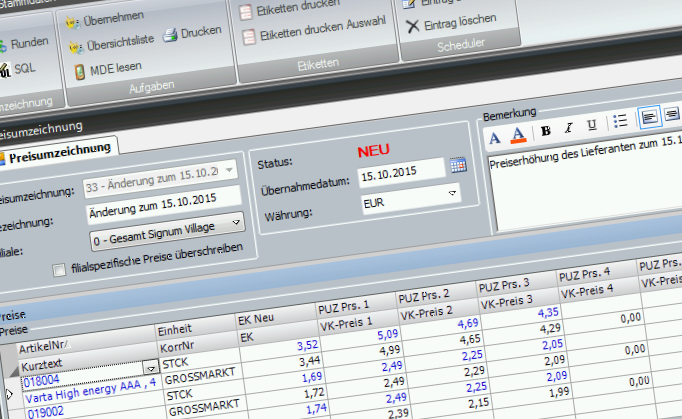Image resolution: width=682 pixels, height=419 pixels.
Task: Expand the Währung dropdown showing EUR
Action: click(451, 193)
